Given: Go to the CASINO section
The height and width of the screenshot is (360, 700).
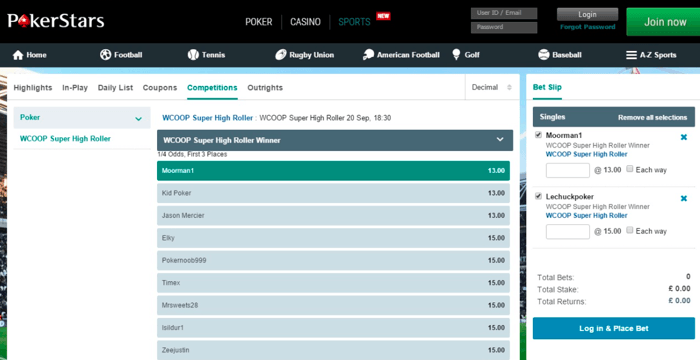Looking at the screenshot, I should tap(305, 22).
